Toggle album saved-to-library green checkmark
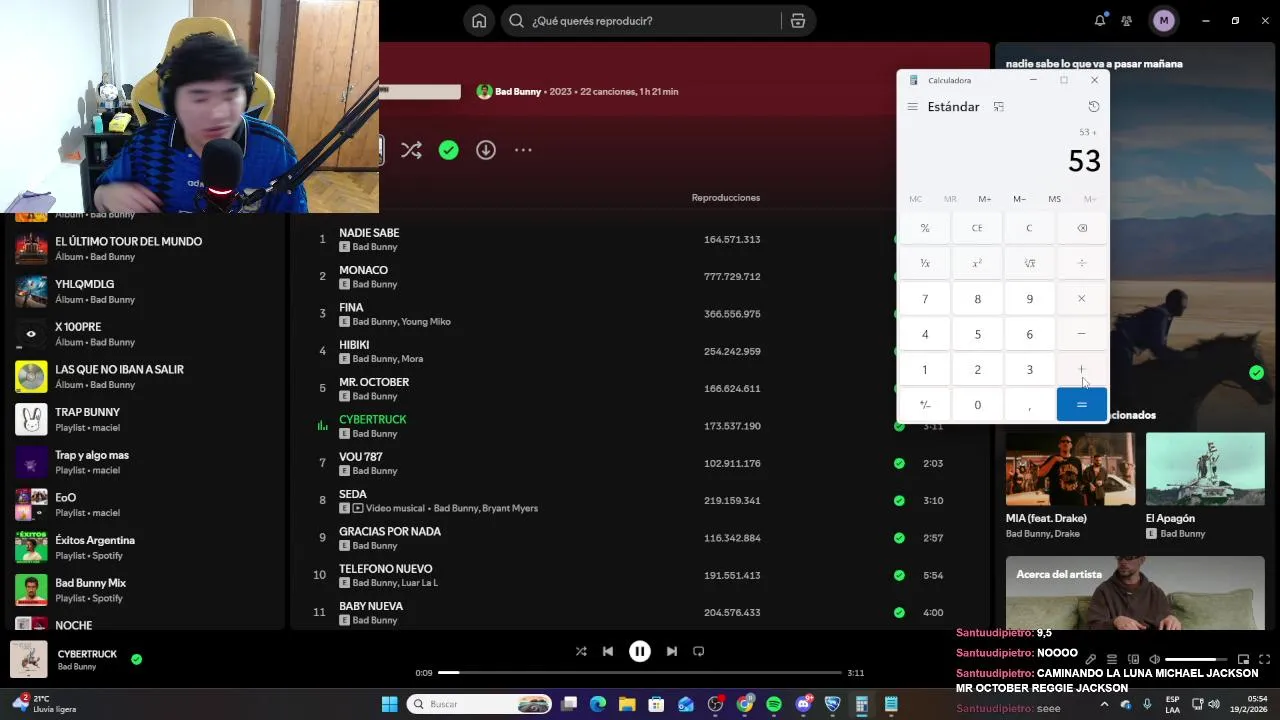 pyautogui.click(x=449, y=150)
